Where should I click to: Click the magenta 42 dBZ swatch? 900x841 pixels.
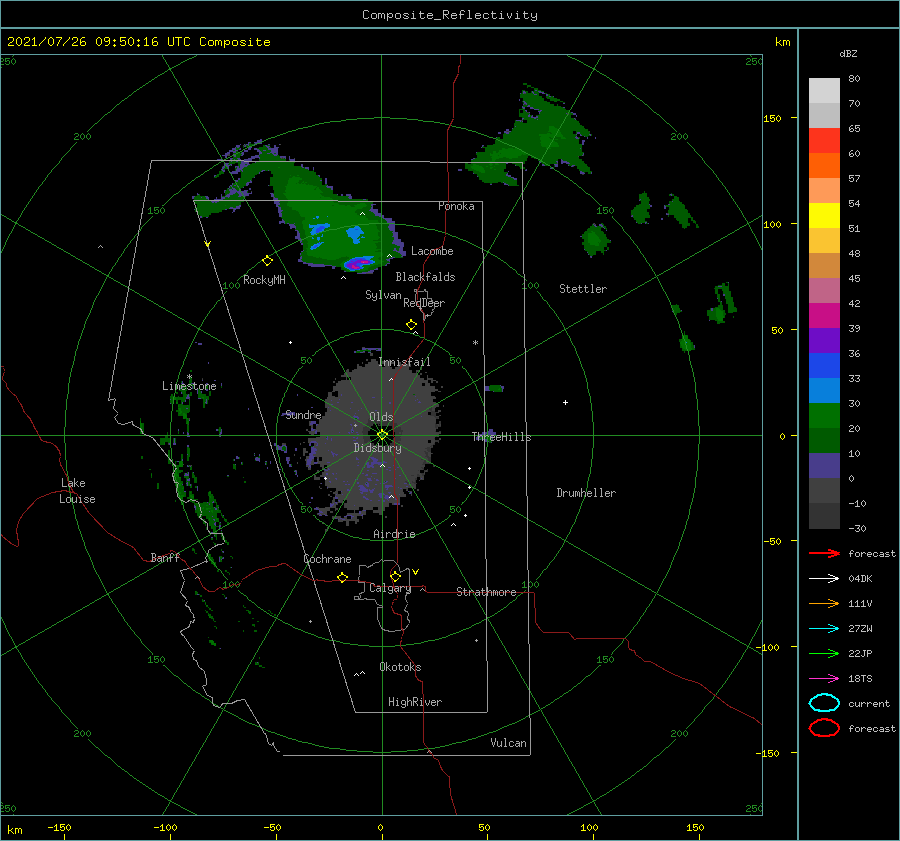pyautogui.click(x=824, y=315)
